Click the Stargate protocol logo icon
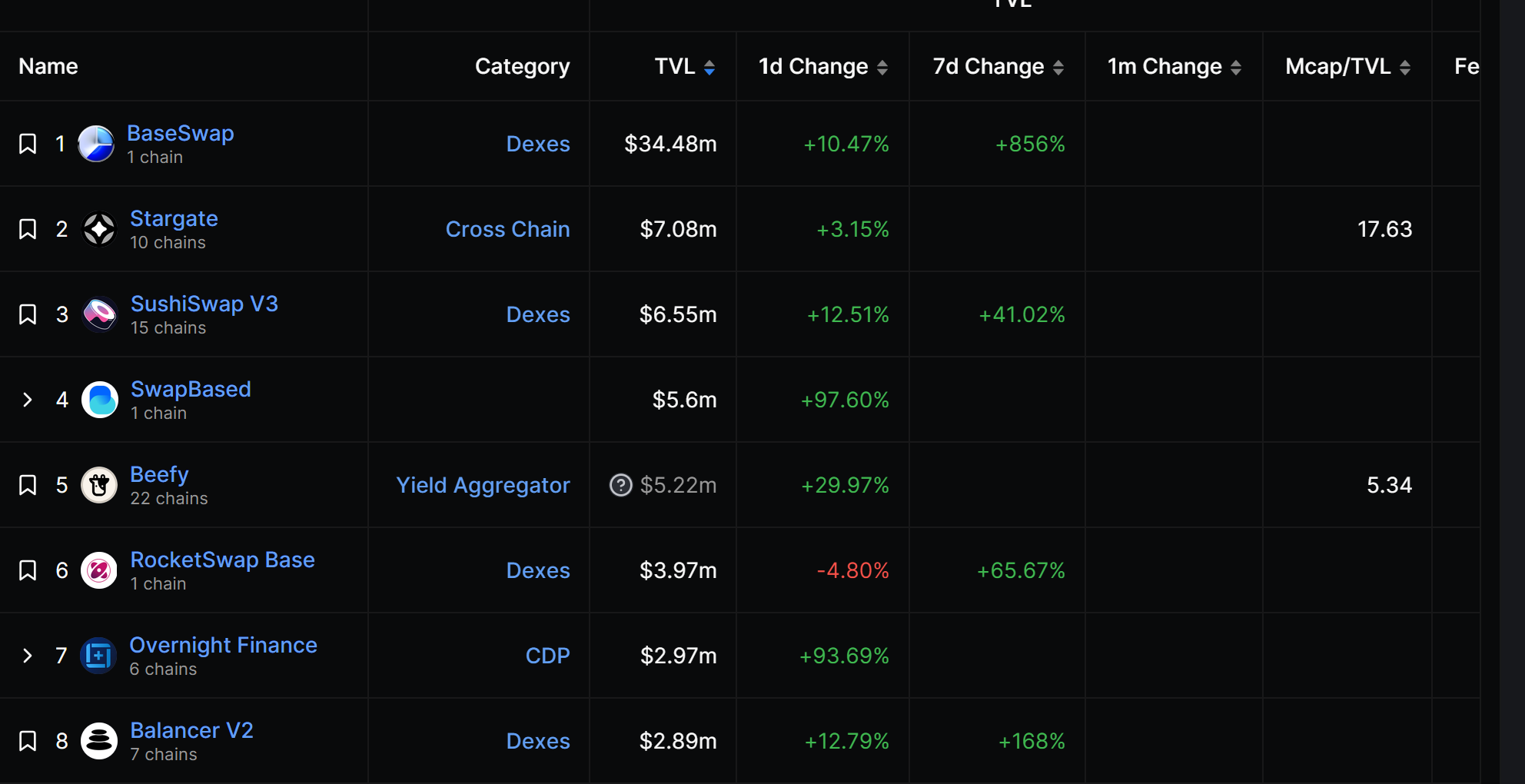The width and height of the screenshot is (1525, 784). (x=99, y=229)
